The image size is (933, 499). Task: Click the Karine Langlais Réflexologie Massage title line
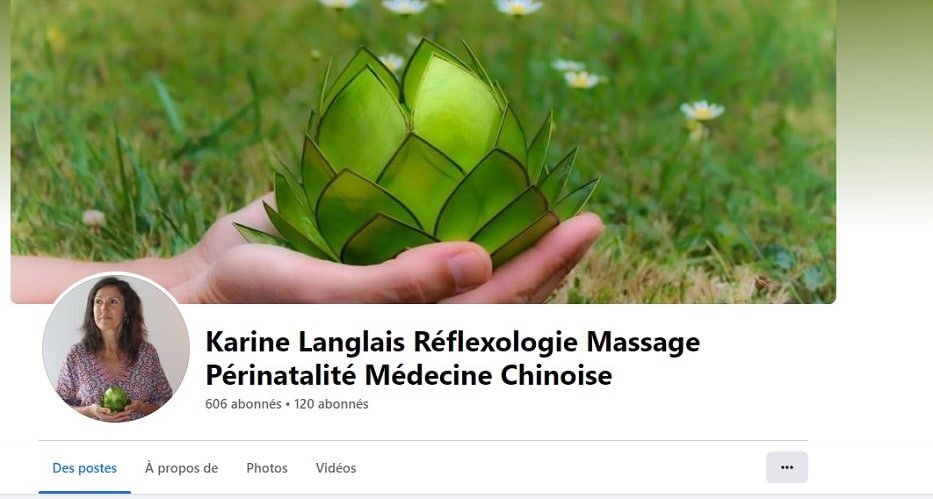pyautogui.click(x=453, y=342)
